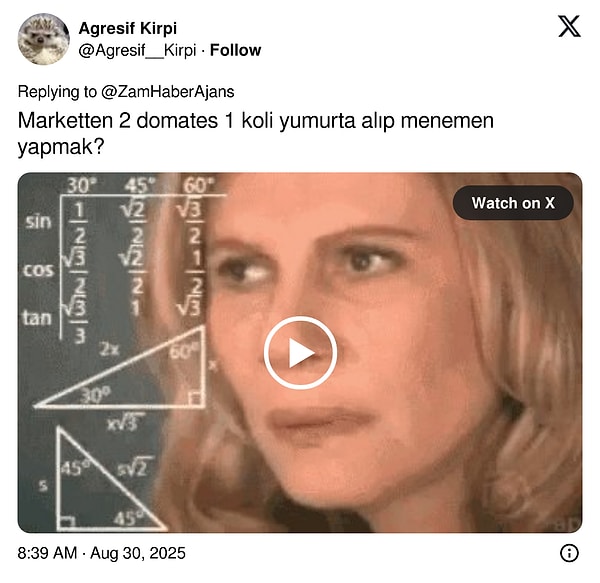Click the Aug 30, 2025 date
This screenshot has width=600, height=583.
(138, 553)
